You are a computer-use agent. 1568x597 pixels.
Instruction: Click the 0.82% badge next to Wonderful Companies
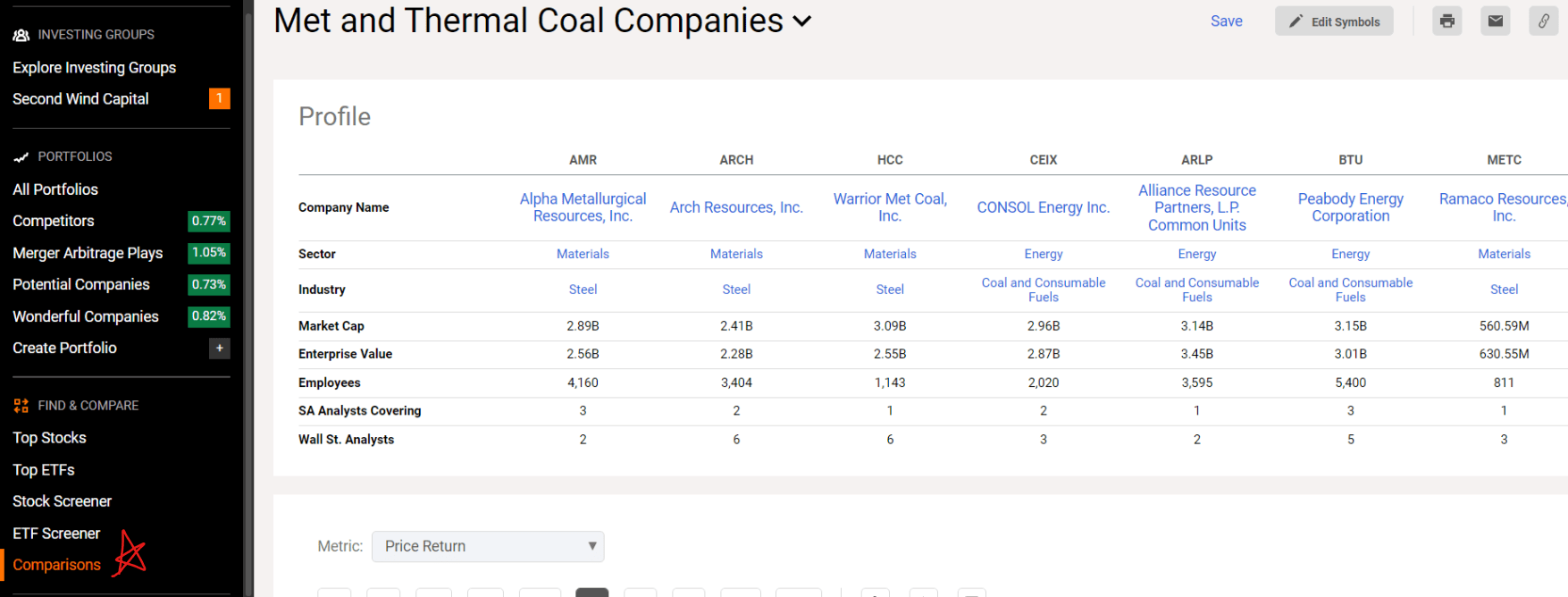[x=208, y=316]
